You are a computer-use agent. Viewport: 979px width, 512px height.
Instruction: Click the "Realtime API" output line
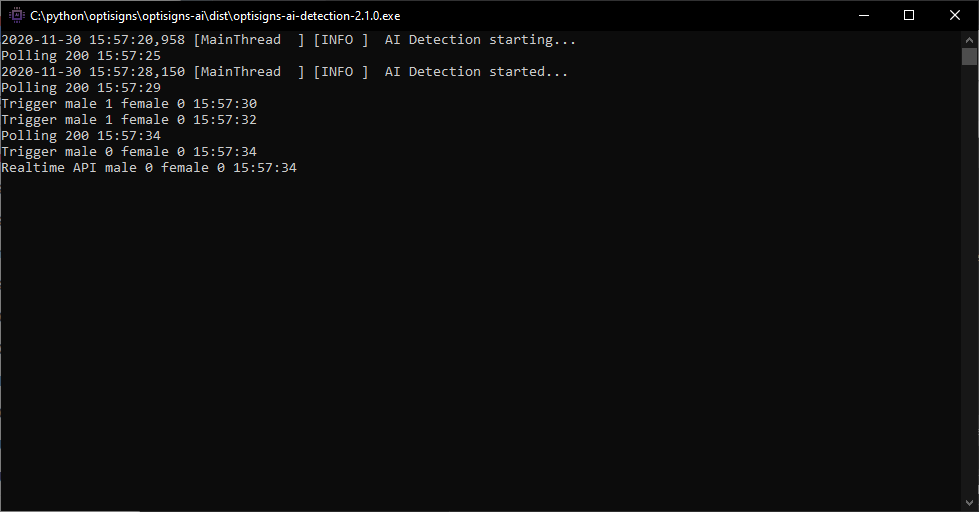pyautogui.click(x=149, y=168)
